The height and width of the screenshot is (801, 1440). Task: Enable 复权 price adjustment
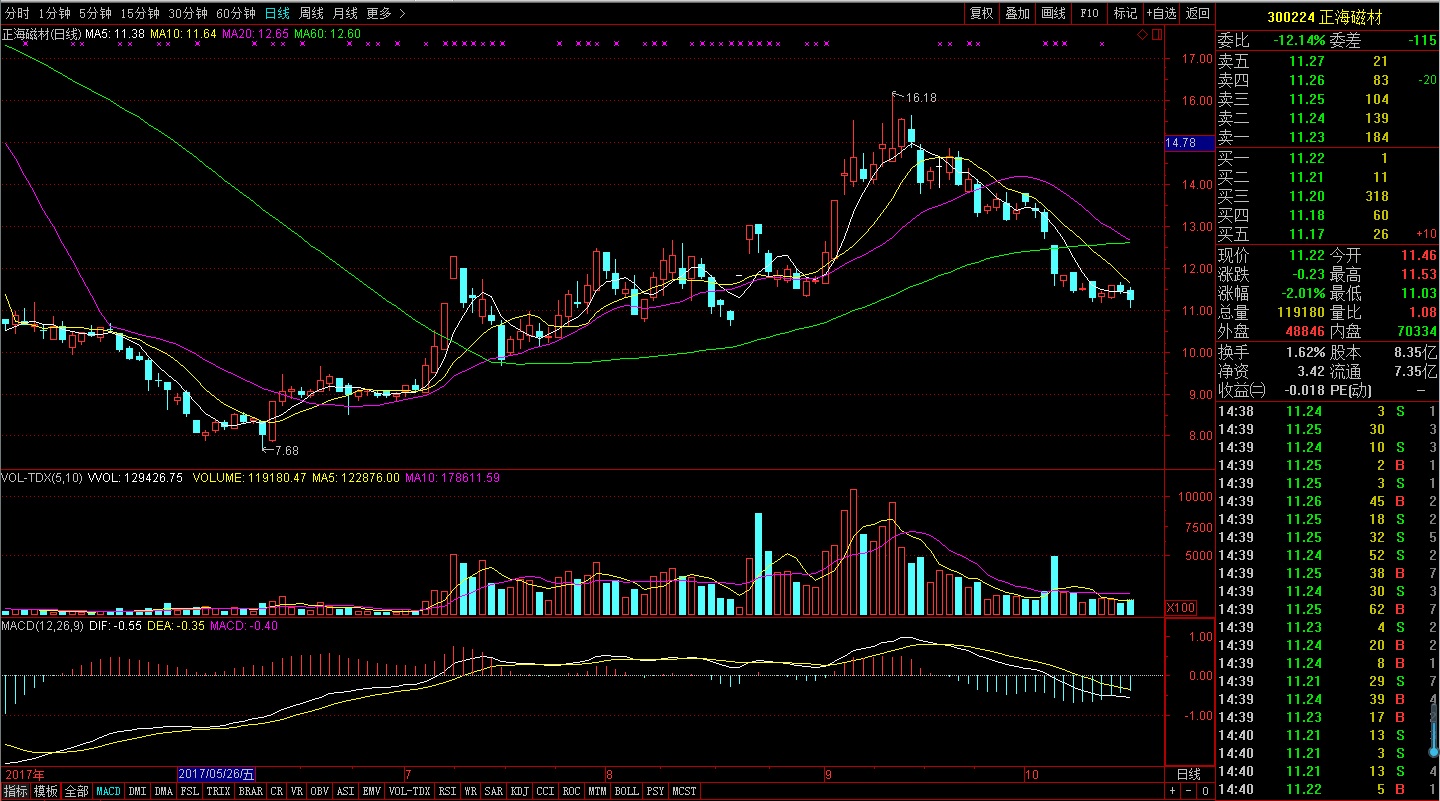pos(981,13)
